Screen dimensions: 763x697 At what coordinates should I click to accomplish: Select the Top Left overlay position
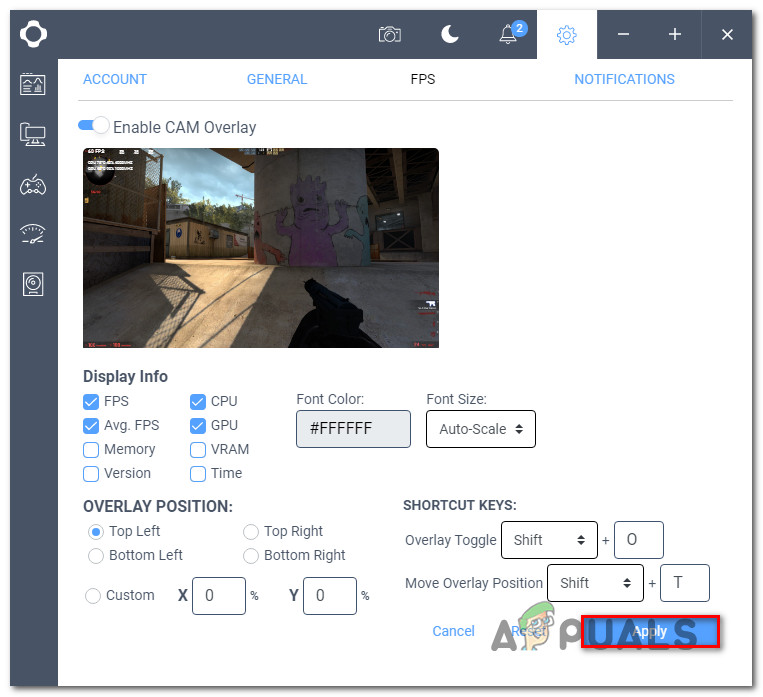pos(96,532)
